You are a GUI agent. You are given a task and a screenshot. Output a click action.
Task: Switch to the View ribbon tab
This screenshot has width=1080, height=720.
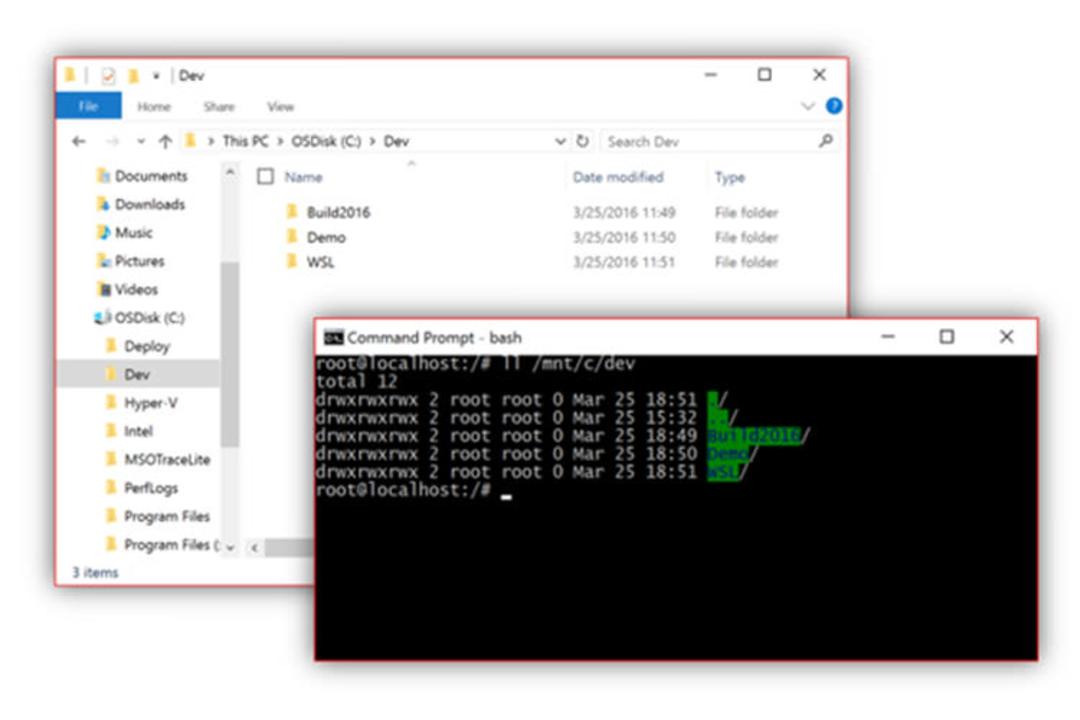click(280, 107)
